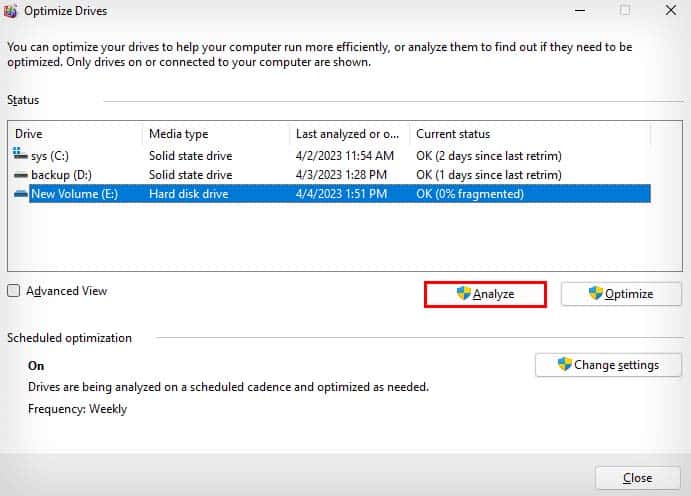Select the backup (D:) drive row
The height and width of the screenshot is (496, 691).
pyautogui.click(x=331, y=175)
